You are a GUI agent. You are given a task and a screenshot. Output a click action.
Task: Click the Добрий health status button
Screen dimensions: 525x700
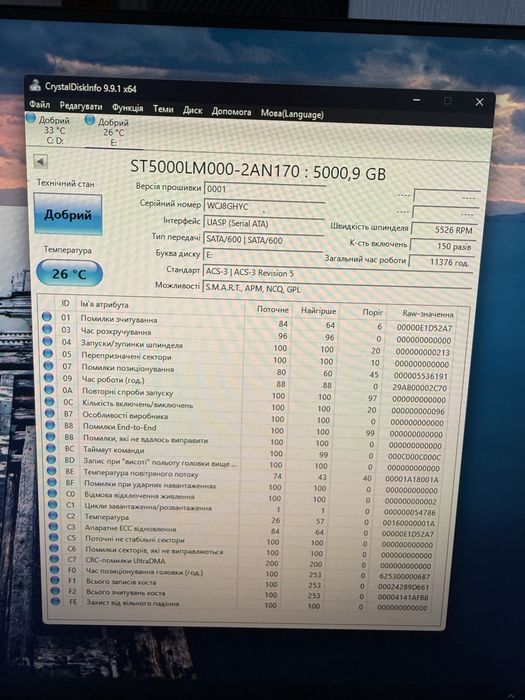tap(68, 214)
